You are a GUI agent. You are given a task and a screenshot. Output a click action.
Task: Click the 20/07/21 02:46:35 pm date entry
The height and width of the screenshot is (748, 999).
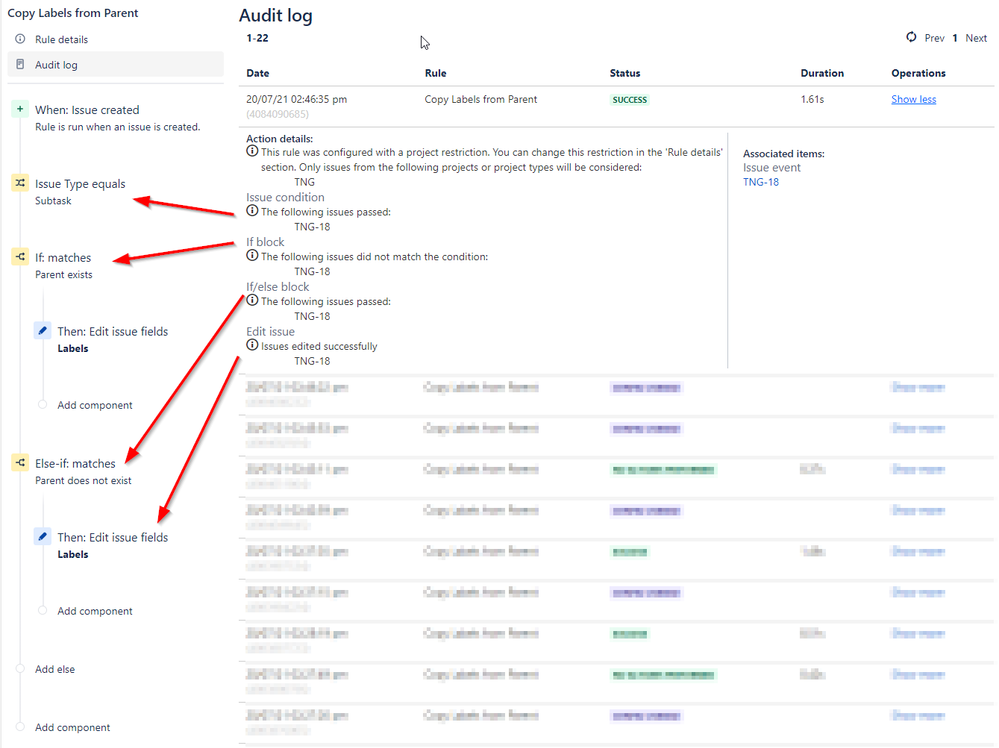(x=297, y=99)
